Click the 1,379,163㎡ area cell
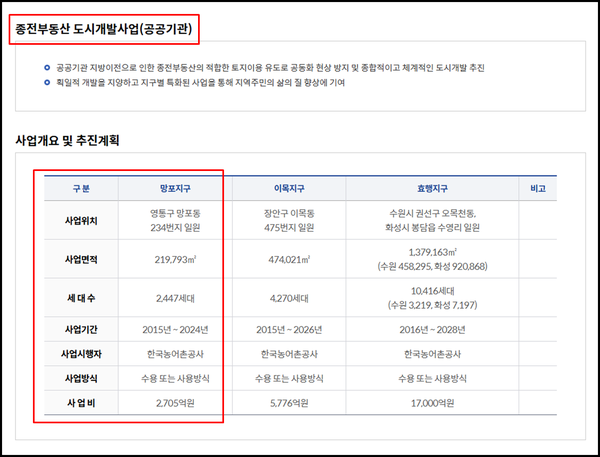The image size is (600, 457). [432, 259]
